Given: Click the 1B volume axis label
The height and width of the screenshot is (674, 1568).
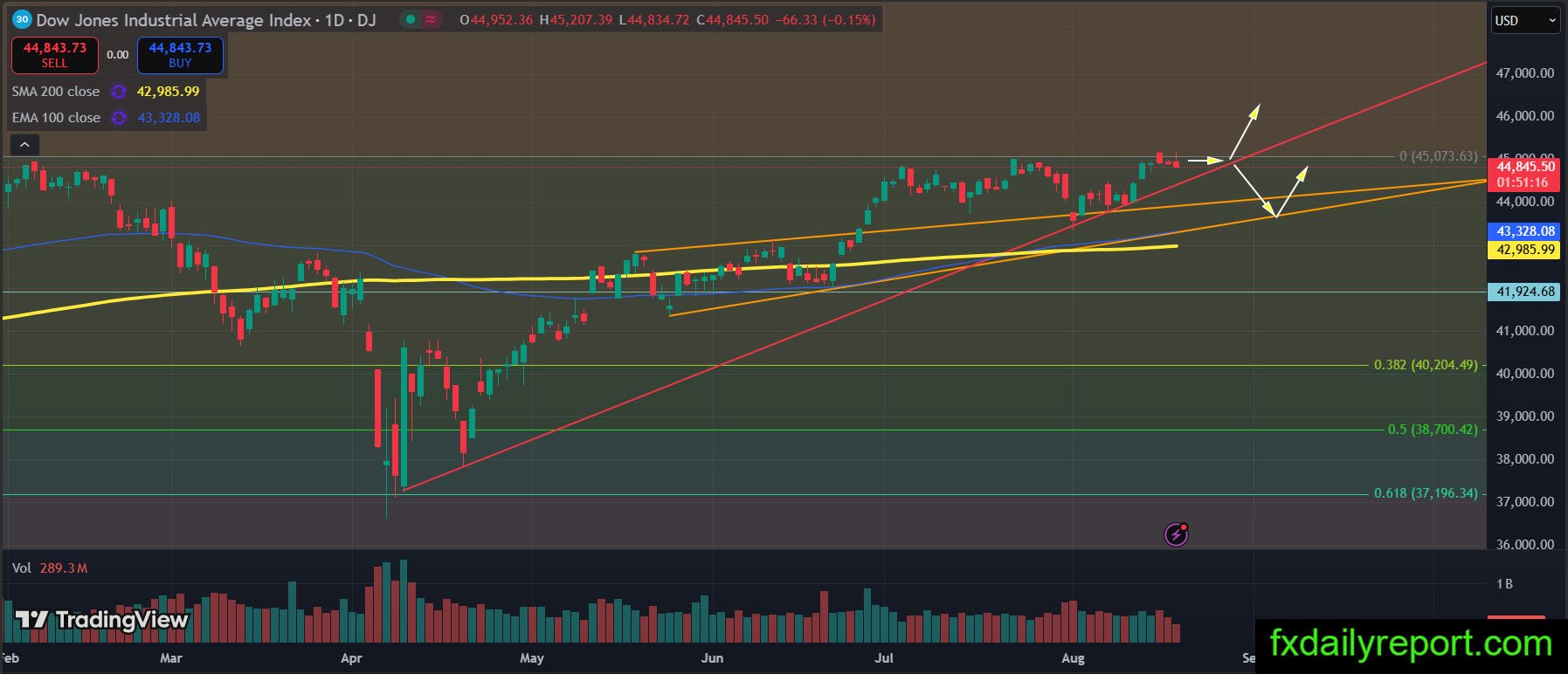Looking at the screenshot, I should coord(1504,584).
